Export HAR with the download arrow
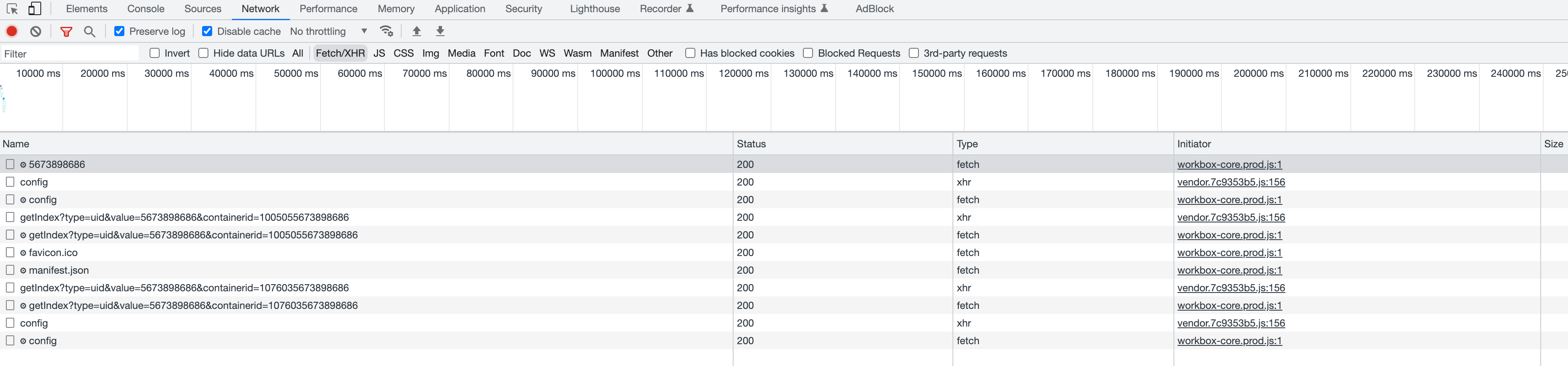Screen dimensions: 1568x366 [x=440, y=31]
